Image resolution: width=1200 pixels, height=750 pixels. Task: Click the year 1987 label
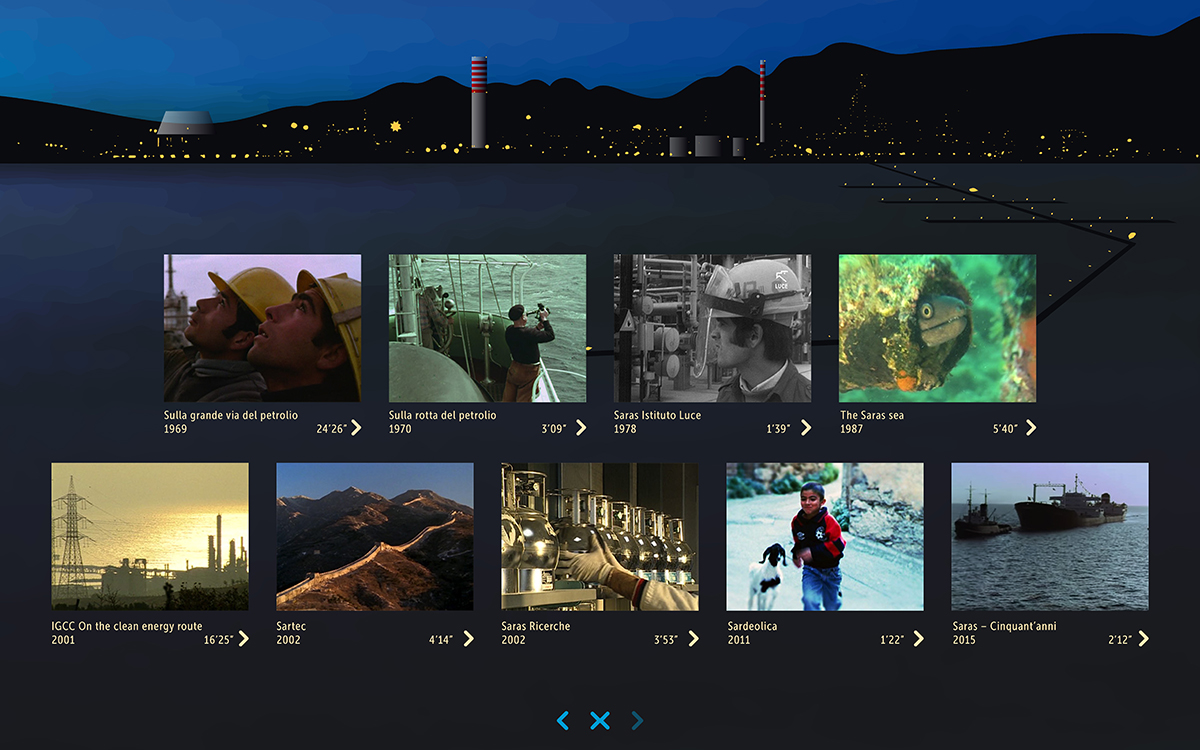click(x=851, y=429)
